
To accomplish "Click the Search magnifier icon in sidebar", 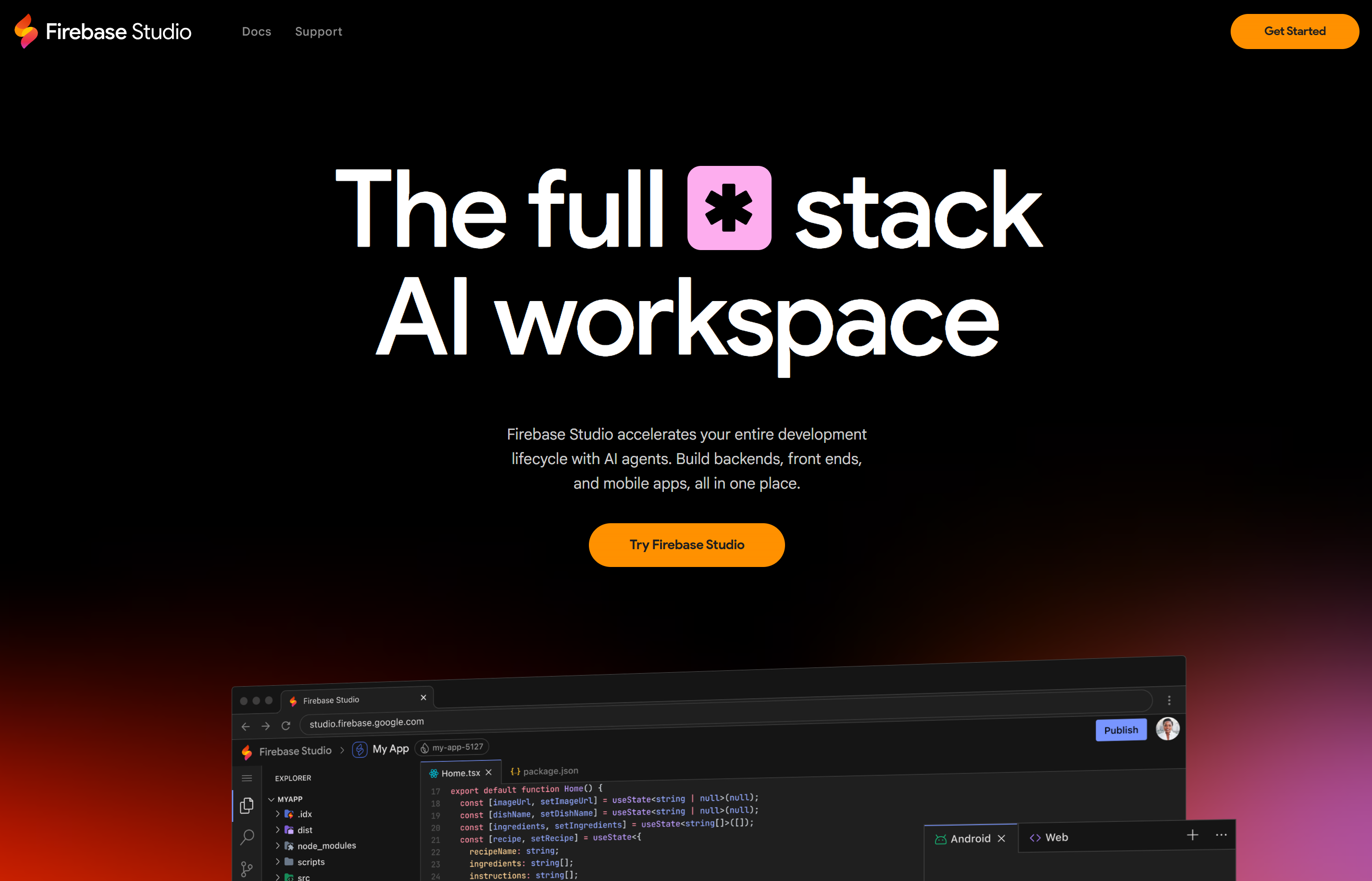I will 247,837.
